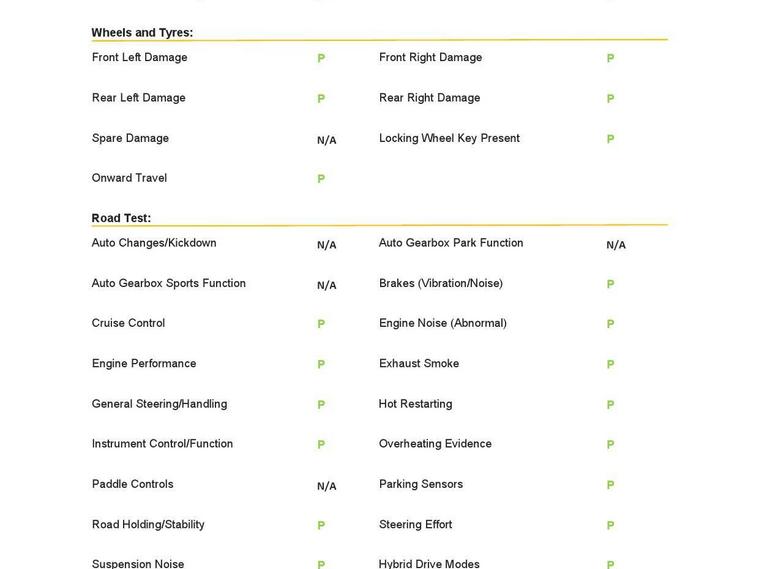Click the P result beside Front Left Damage
The image size is (759, 569).
point(321,59)
